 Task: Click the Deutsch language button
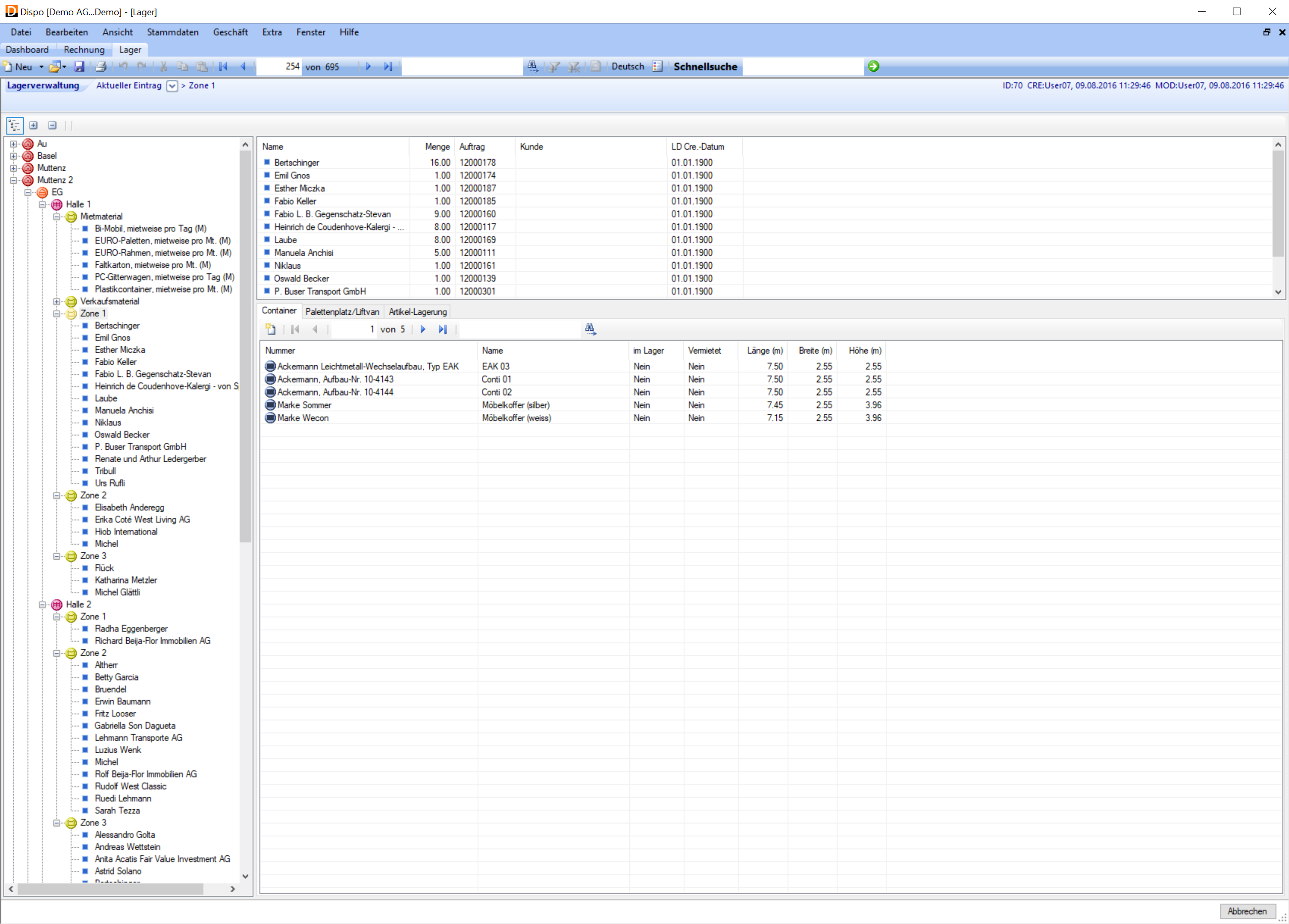coord(627,67)
